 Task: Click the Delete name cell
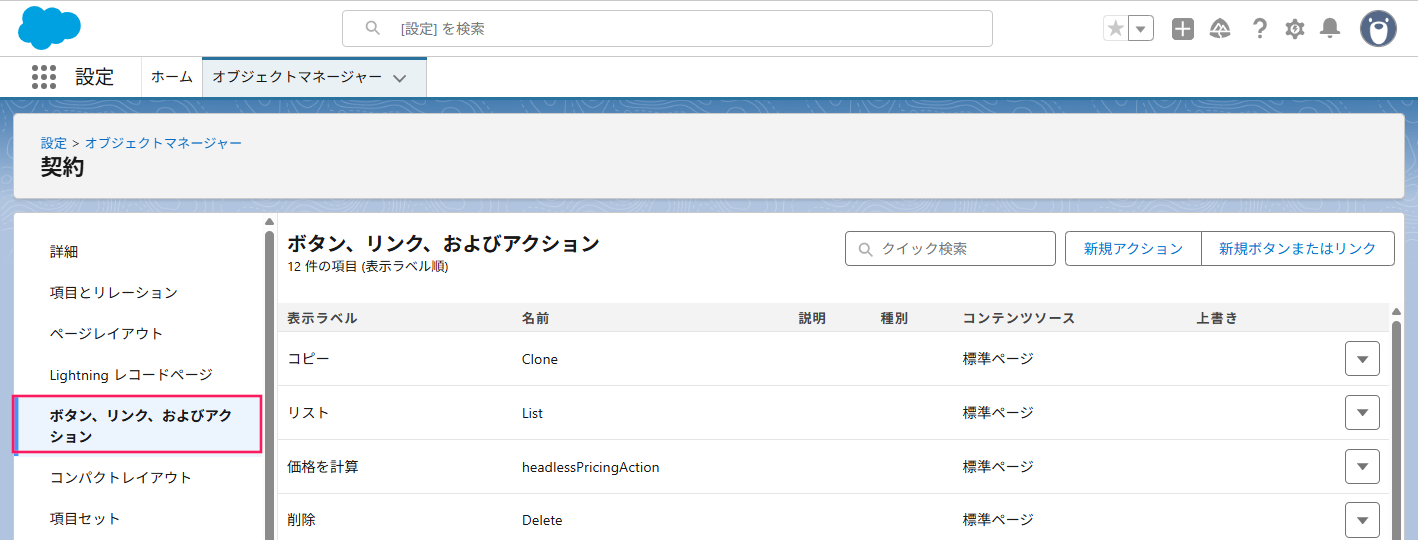tap(542, 520)
